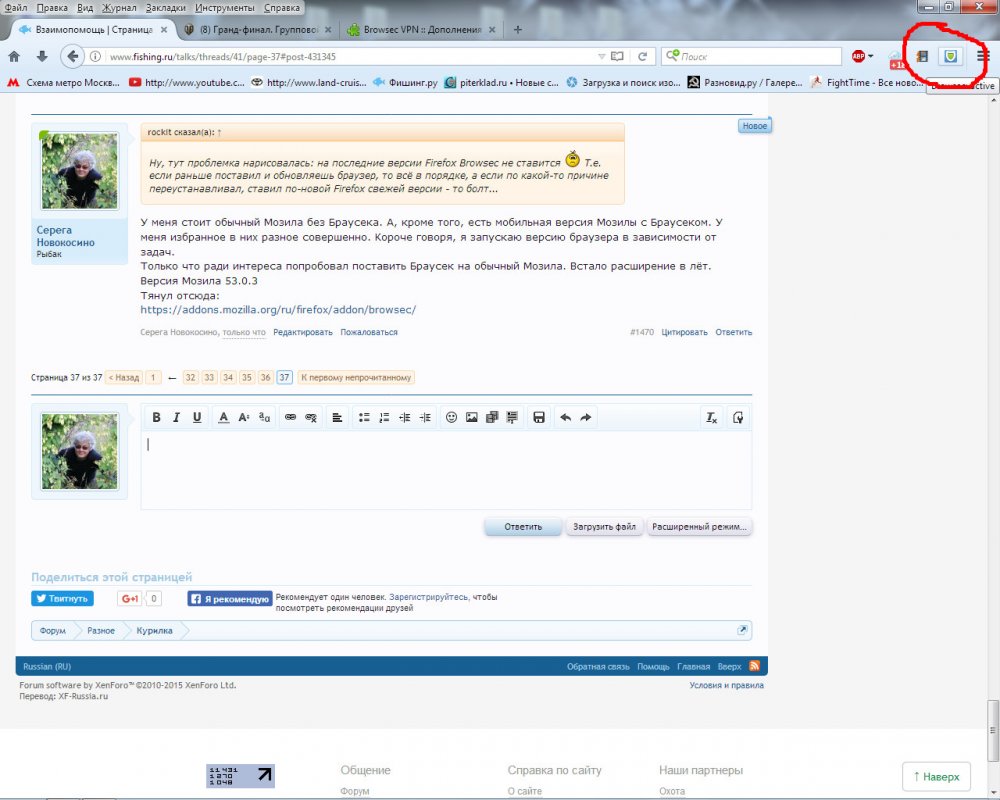Click the save draft floppy disk icon
The width and height of the screenshot is (1000, 800).
[x=539, y=417]
